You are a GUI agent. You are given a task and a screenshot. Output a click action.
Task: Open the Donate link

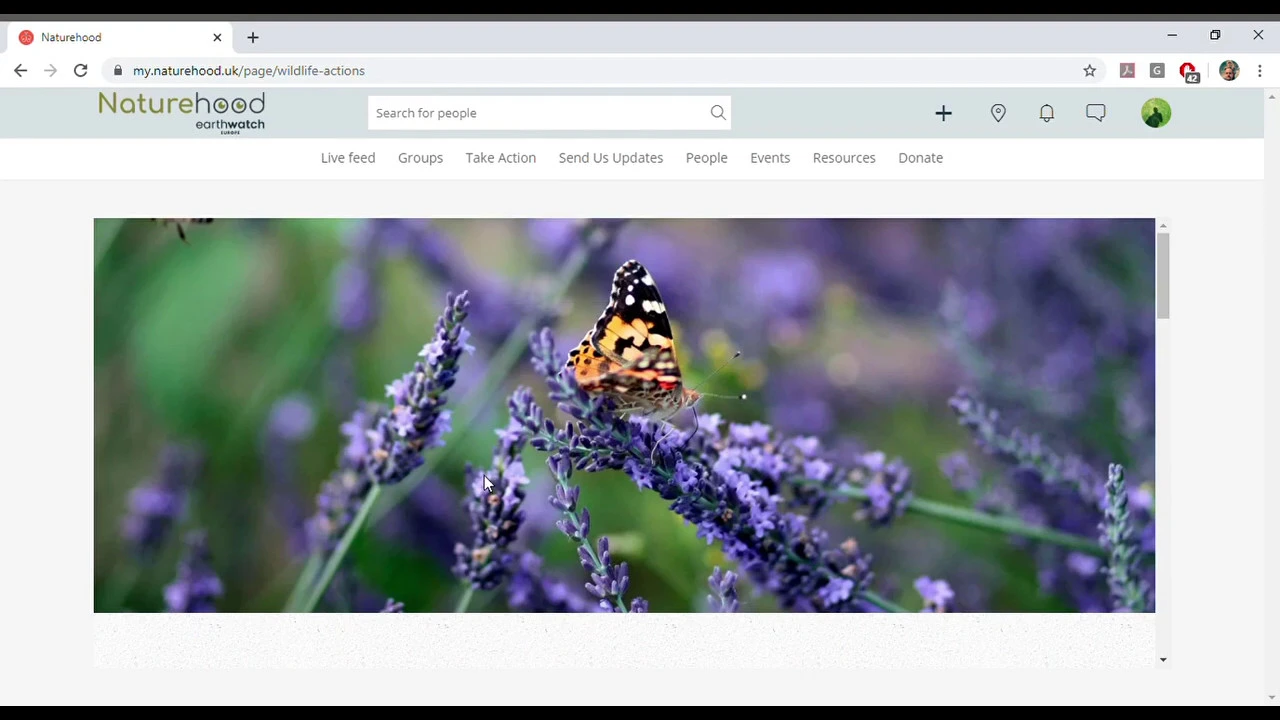[x=920, y=158]
